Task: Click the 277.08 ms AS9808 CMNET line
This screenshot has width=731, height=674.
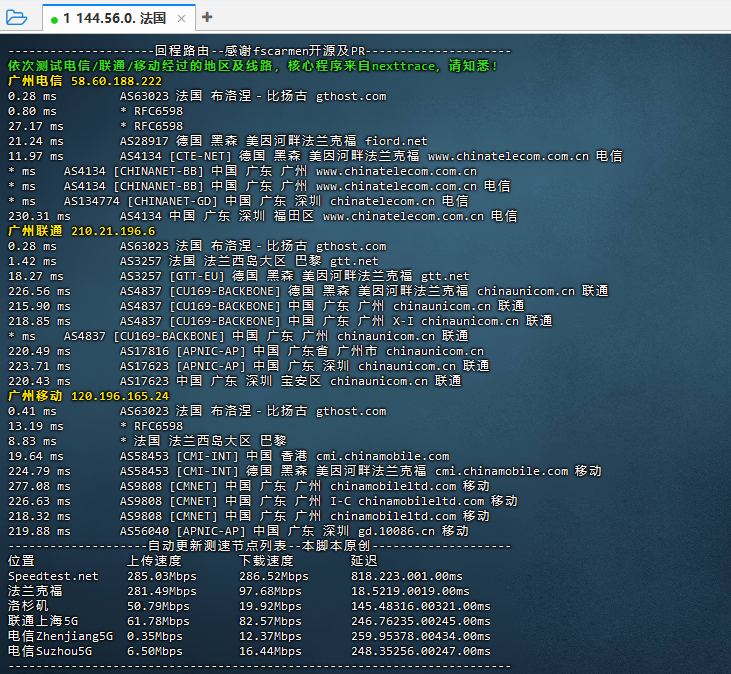Action: coord(249,486)
